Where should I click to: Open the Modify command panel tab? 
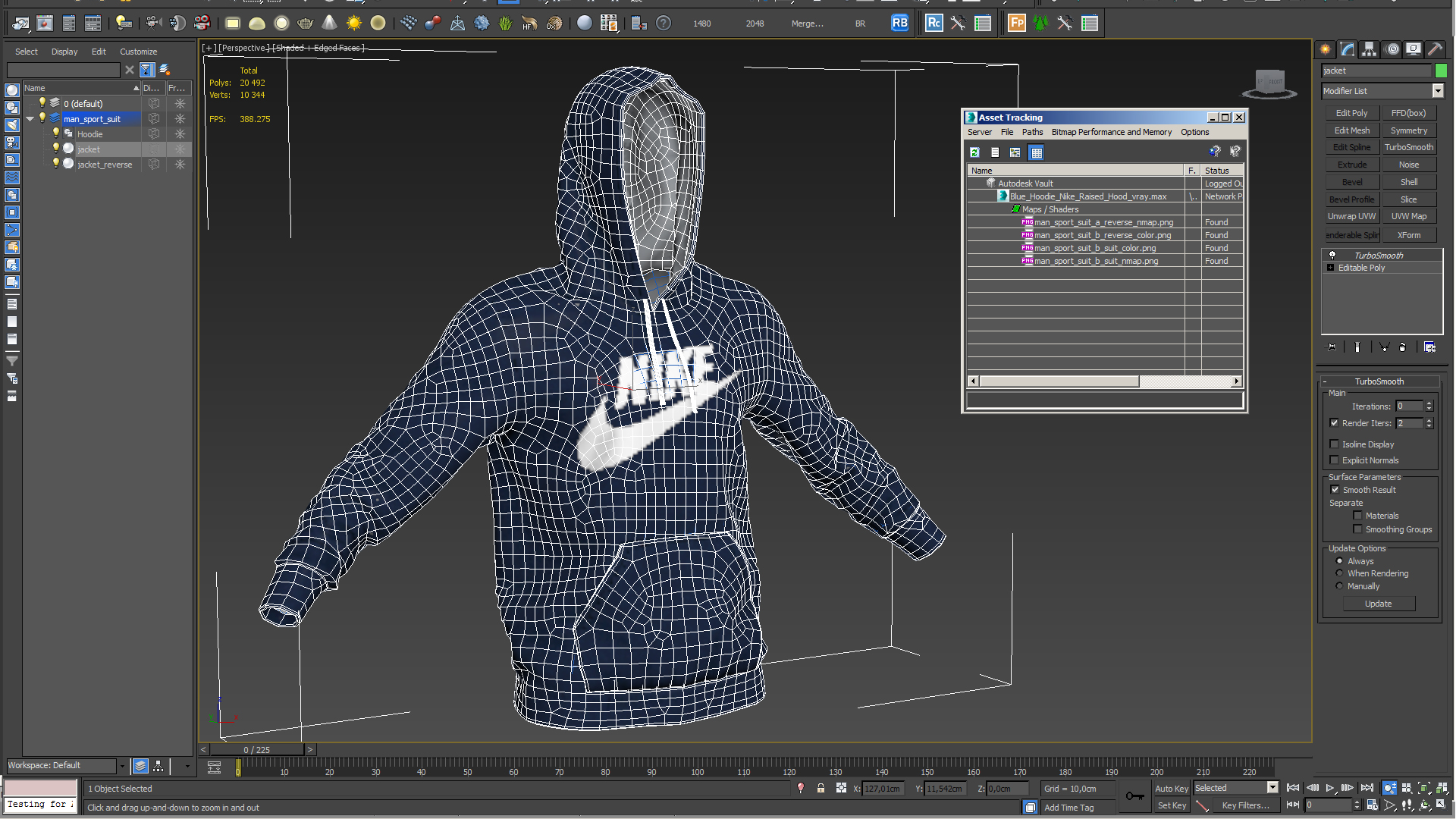pyautogui.click(x=1348, y=49)
